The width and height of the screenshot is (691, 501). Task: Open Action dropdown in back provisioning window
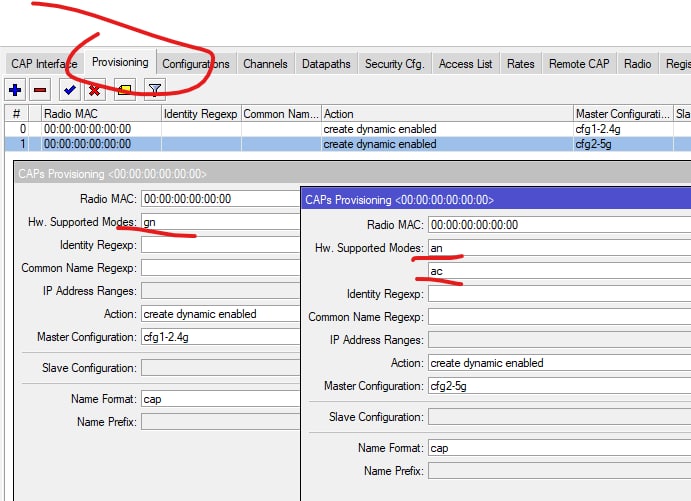[x=220, y=314]
